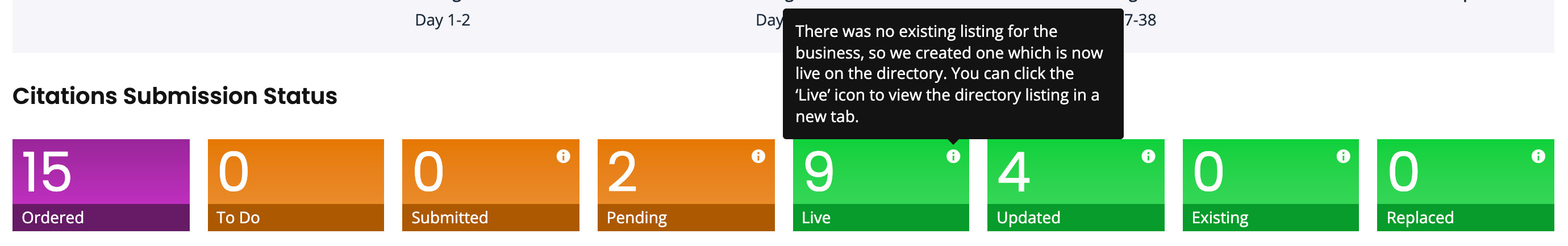
Task: Click the info icon on Replaced tile
Action: pos(1538,156)
